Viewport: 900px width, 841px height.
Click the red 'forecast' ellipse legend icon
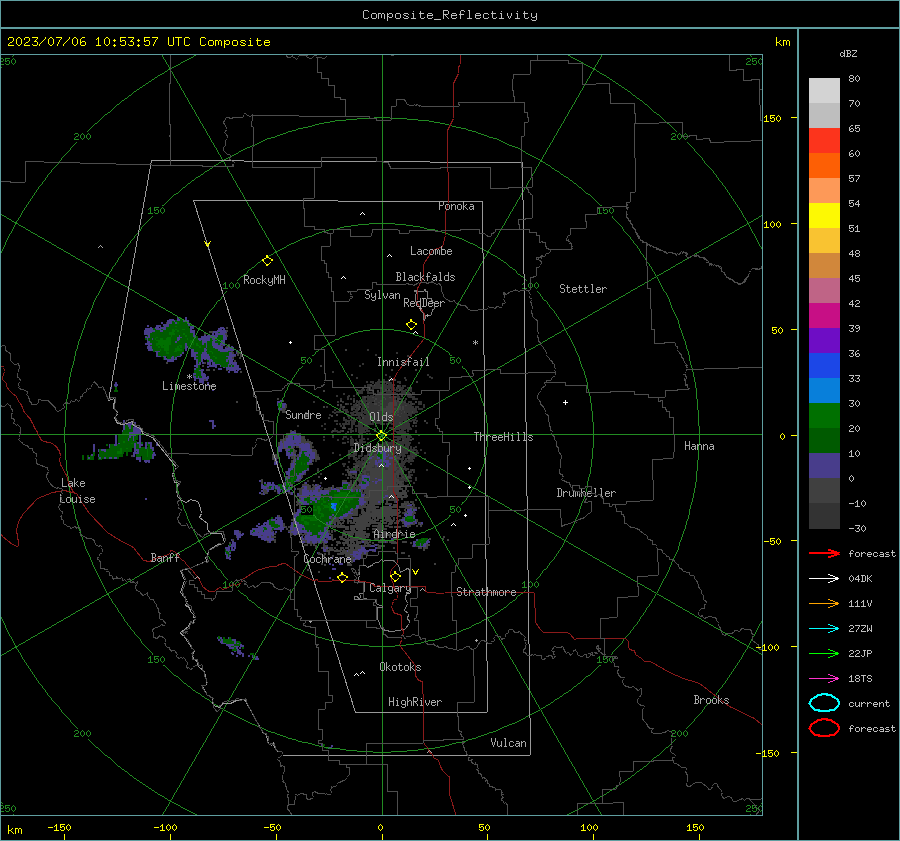click(824, 728)
